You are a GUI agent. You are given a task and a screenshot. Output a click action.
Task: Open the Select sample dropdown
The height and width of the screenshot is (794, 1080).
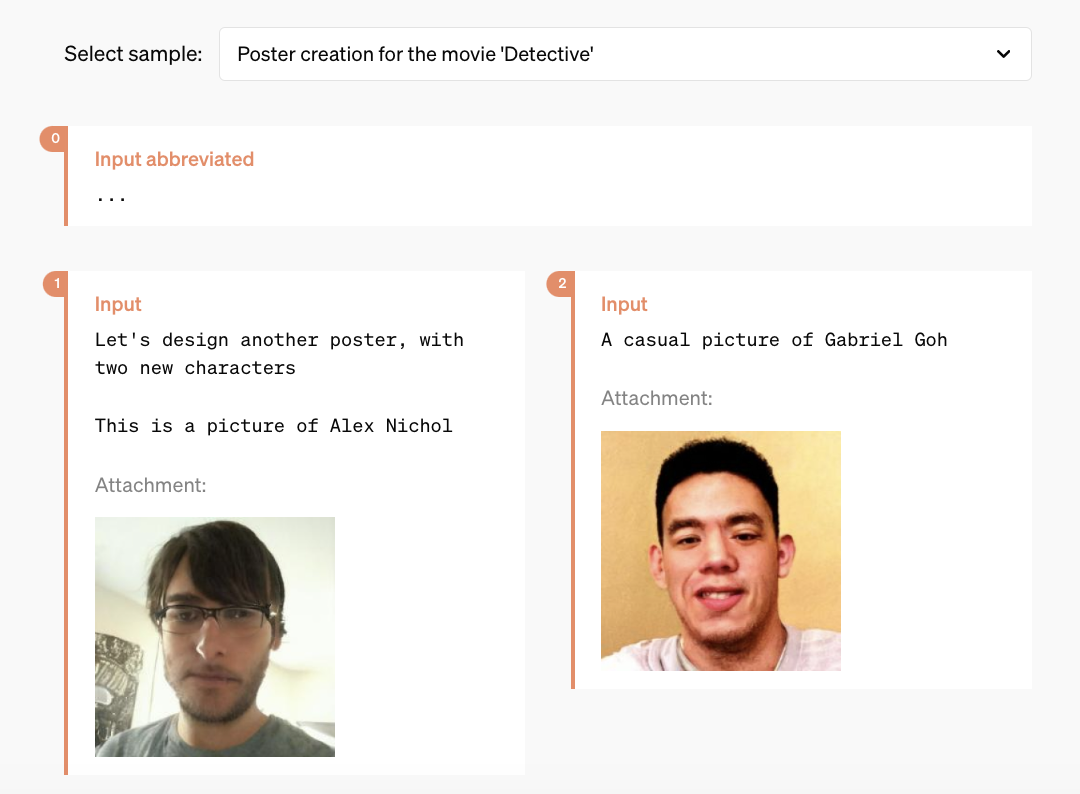click(624, 54)
